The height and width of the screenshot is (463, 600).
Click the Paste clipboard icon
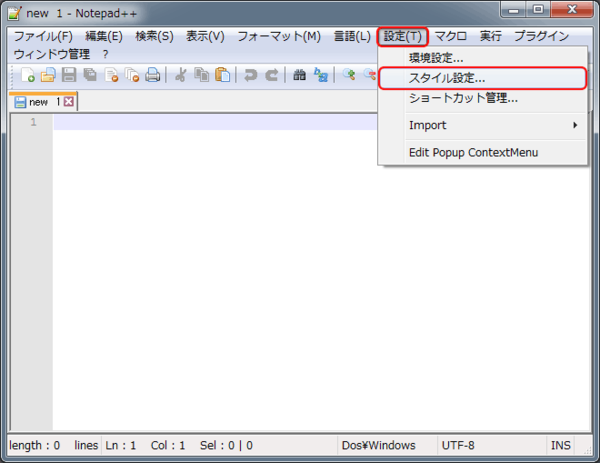[222, 75]
